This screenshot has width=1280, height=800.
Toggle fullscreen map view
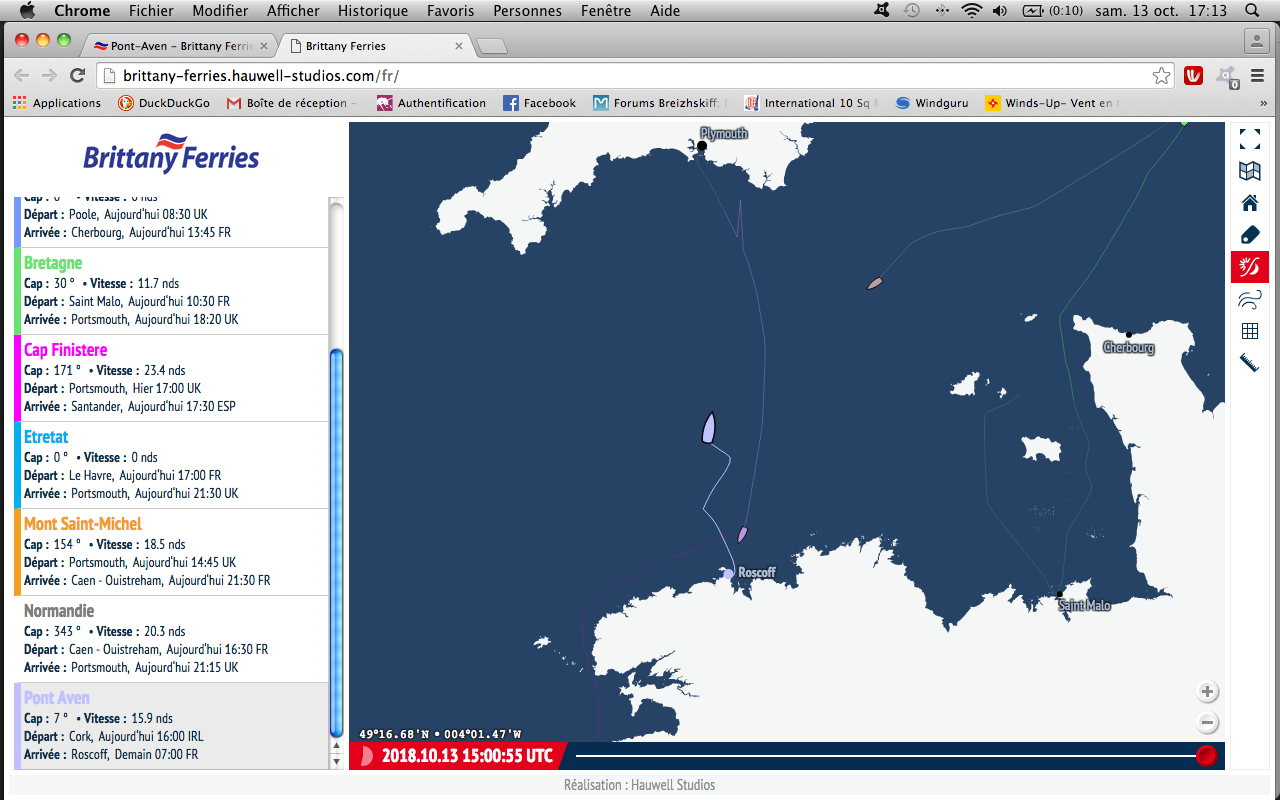(1249, 139)
